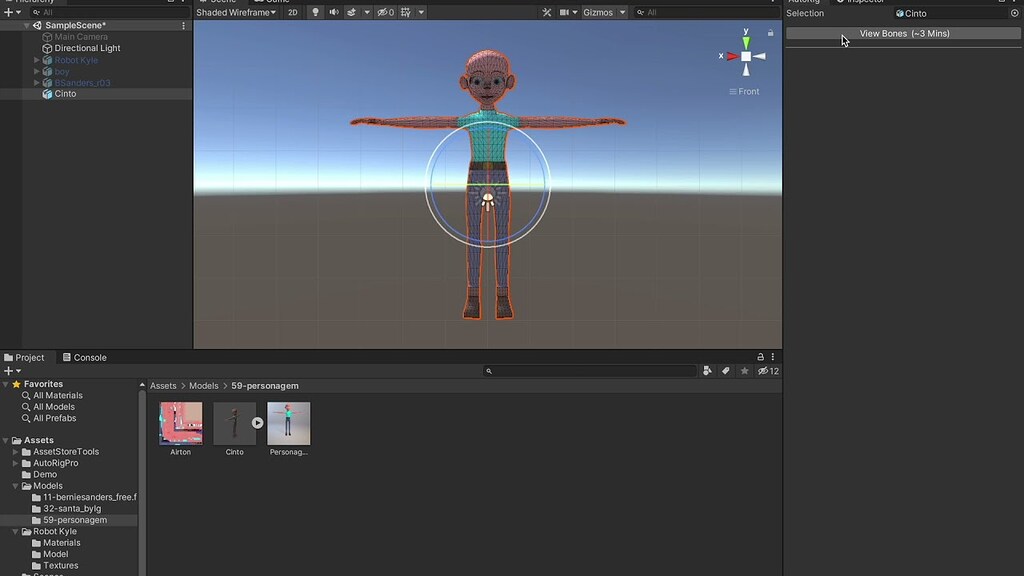This screenshot has height=576, width=1024.
Task: Open the Gizmos dropdown
Action: [601, 12]
